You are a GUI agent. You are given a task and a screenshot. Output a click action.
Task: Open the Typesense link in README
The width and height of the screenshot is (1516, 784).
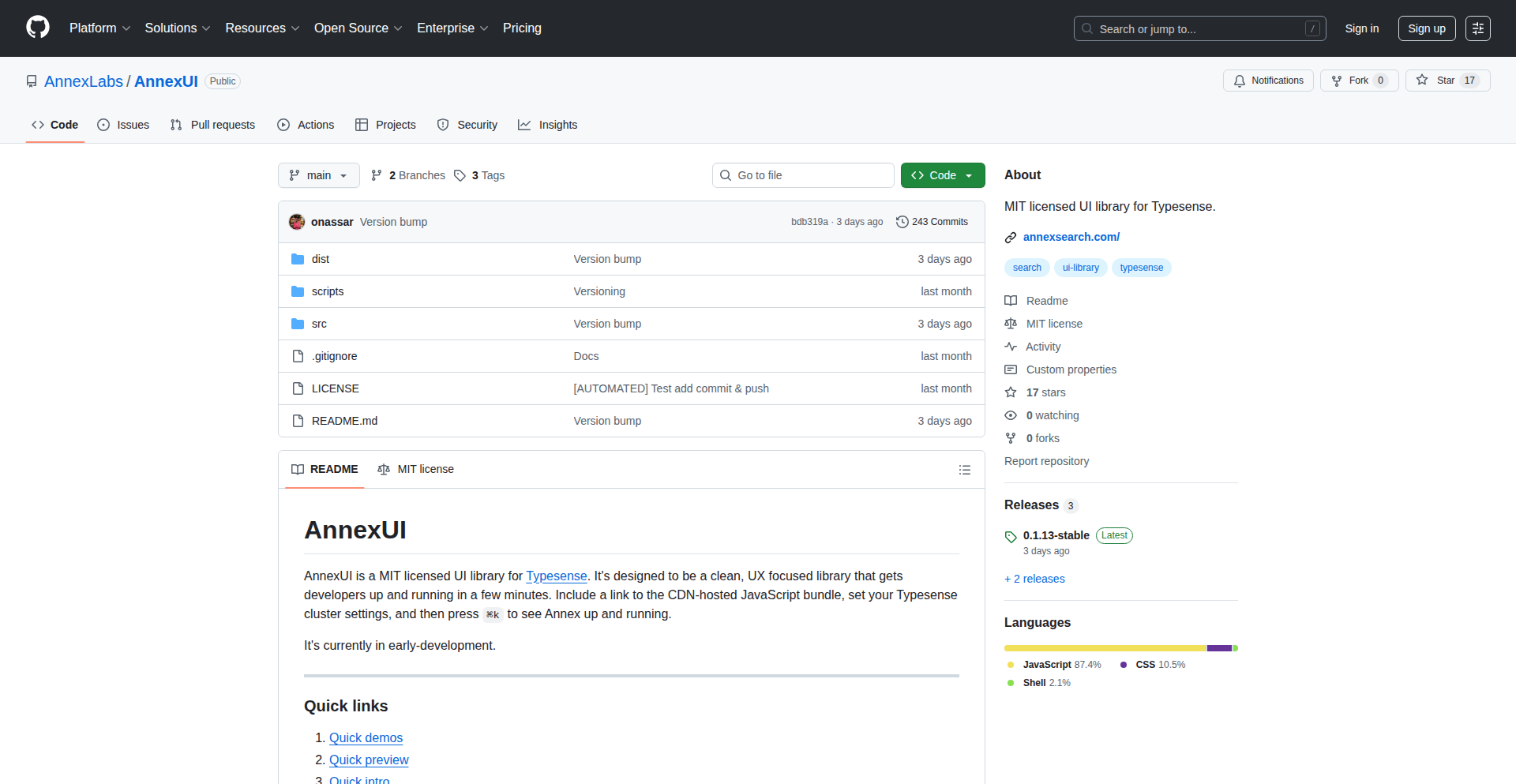pos(557,576)
